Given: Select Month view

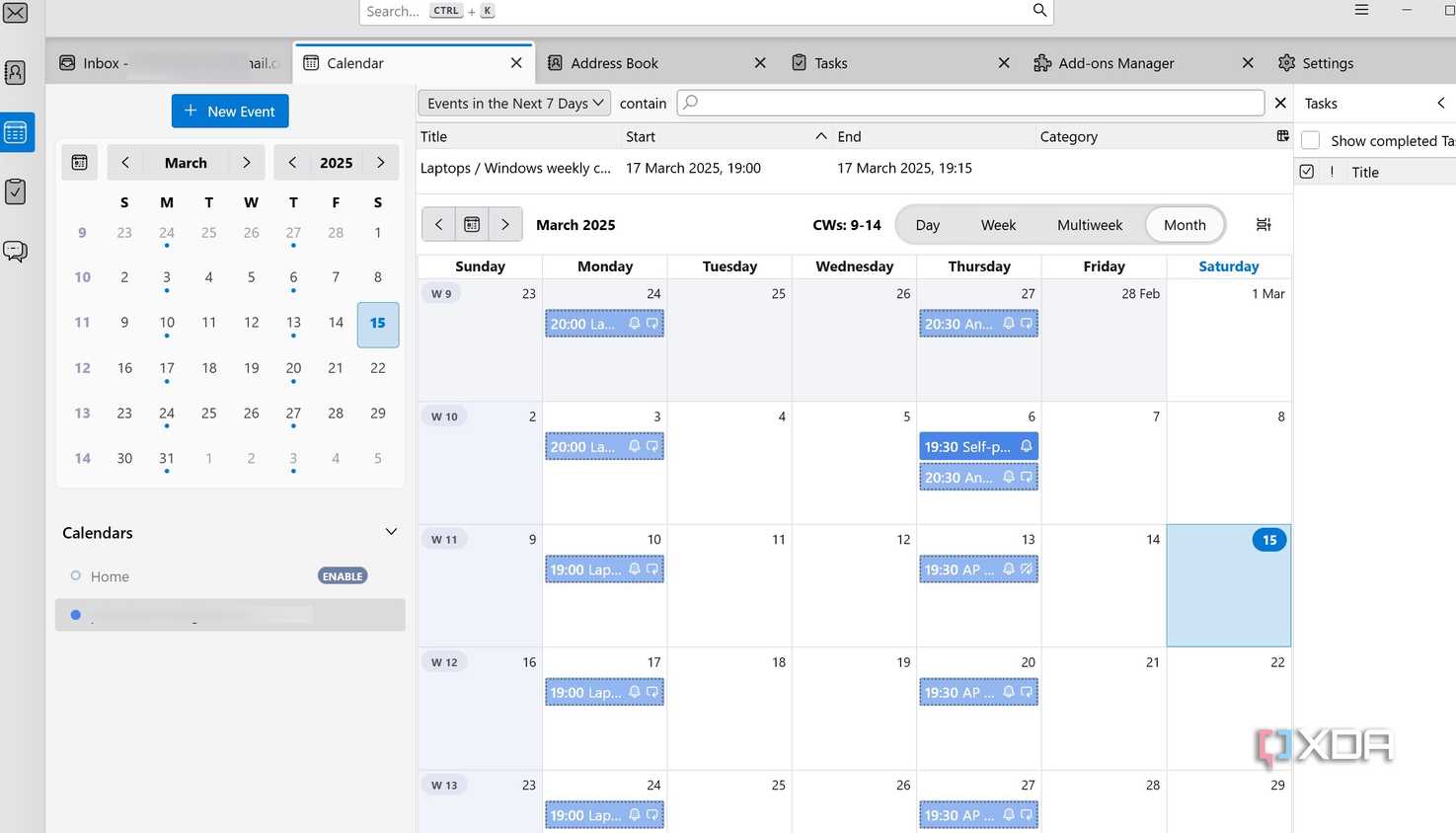Looking at the screenshot, I should click(1185, 225).
